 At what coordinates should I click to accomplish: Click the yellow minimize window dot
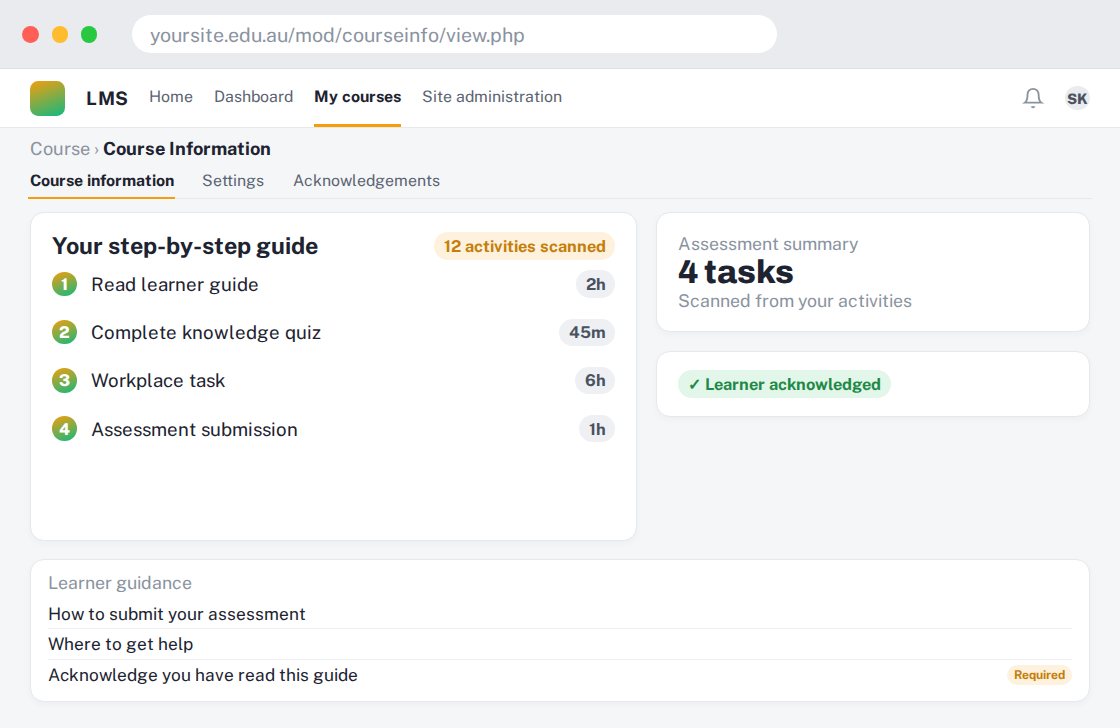point(60,34)
